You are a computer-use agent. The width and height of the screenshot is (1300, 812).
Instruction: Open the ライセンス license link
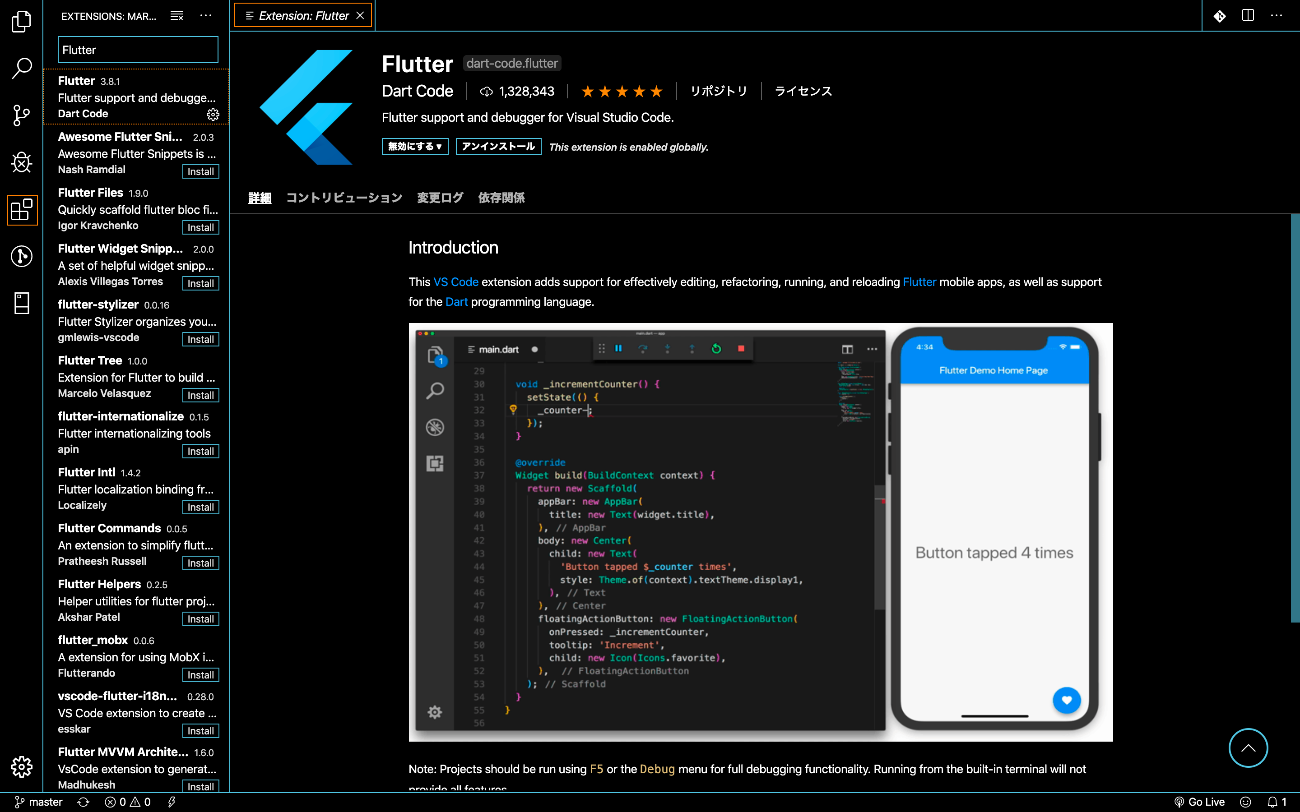(803, 91)
